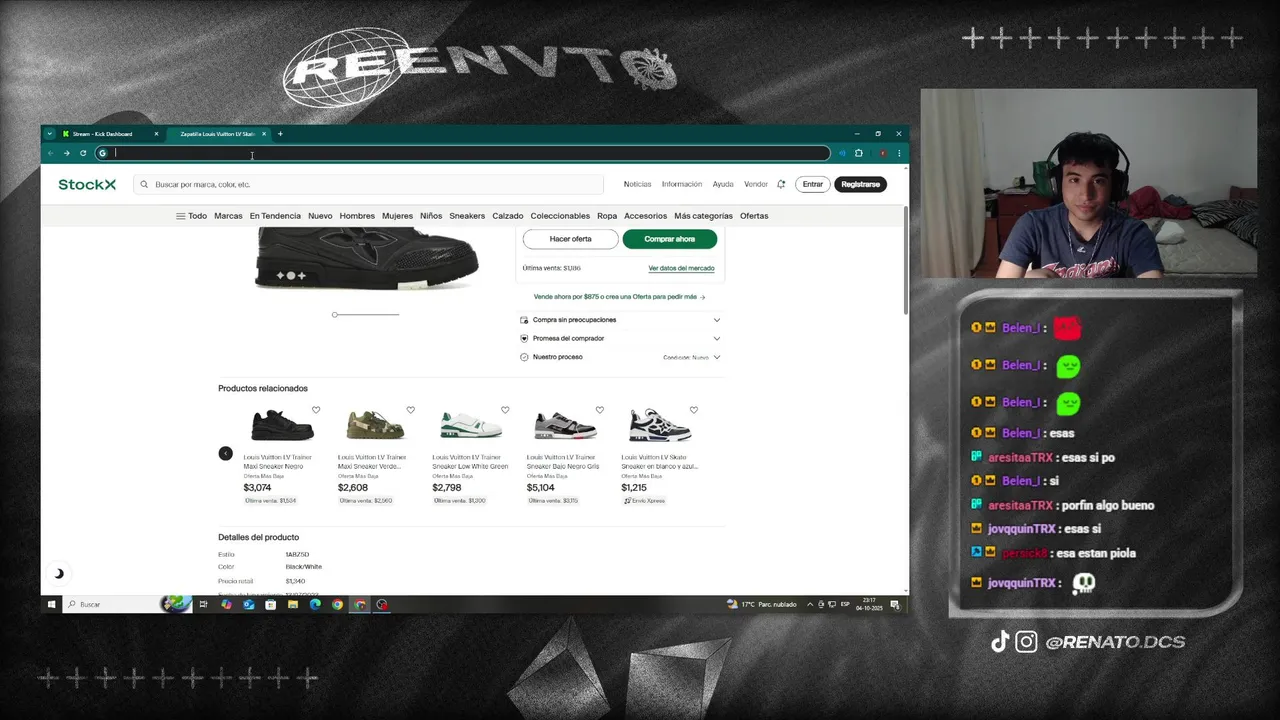Image resolution: width=1280 pixels, height=720 pixels.
Task: Click the search magnifier icon in StockX bar
Action: 144,184
